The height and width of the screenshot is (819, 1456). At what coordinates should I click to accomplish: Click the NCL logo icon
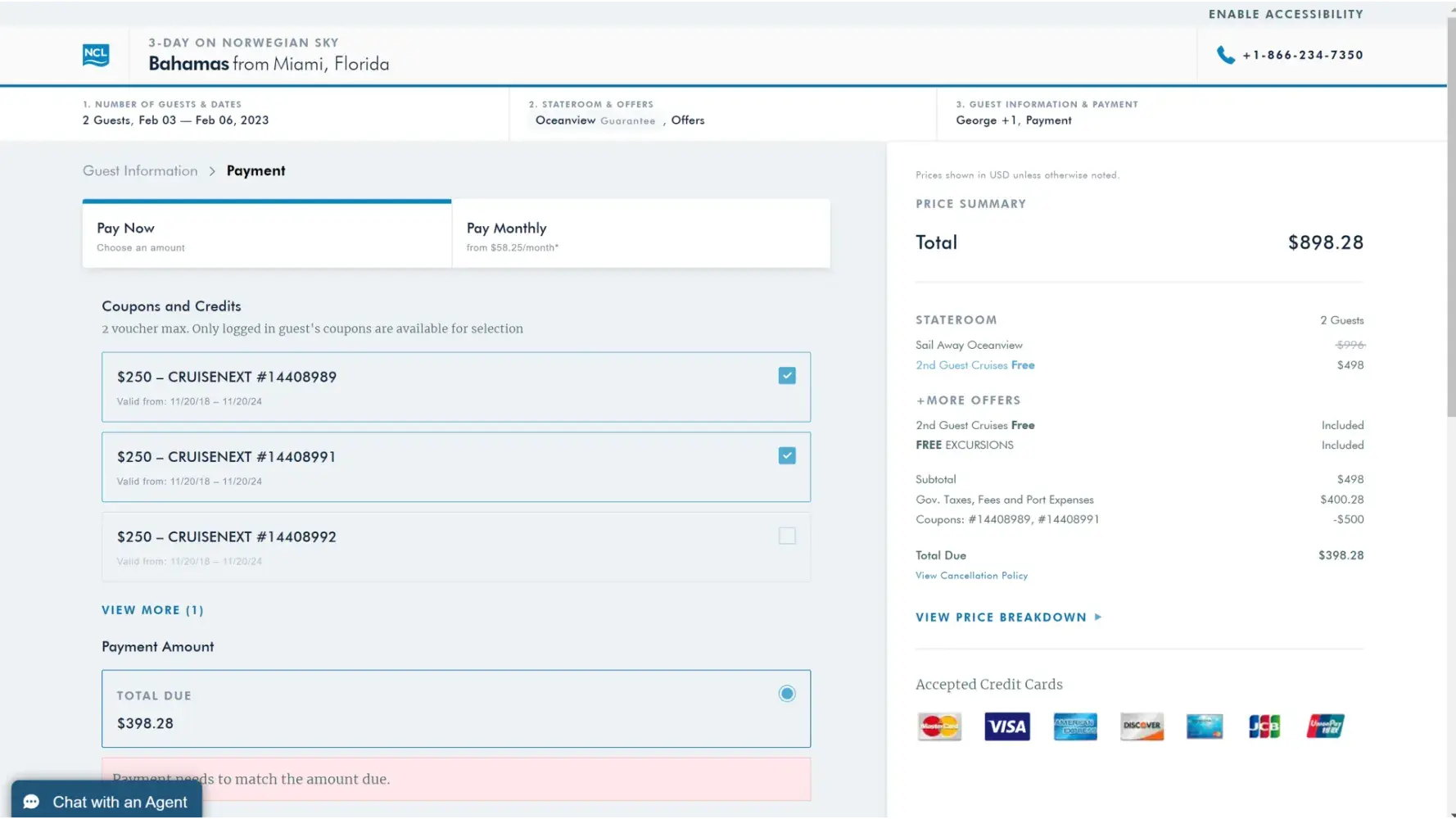coord(96,55)
